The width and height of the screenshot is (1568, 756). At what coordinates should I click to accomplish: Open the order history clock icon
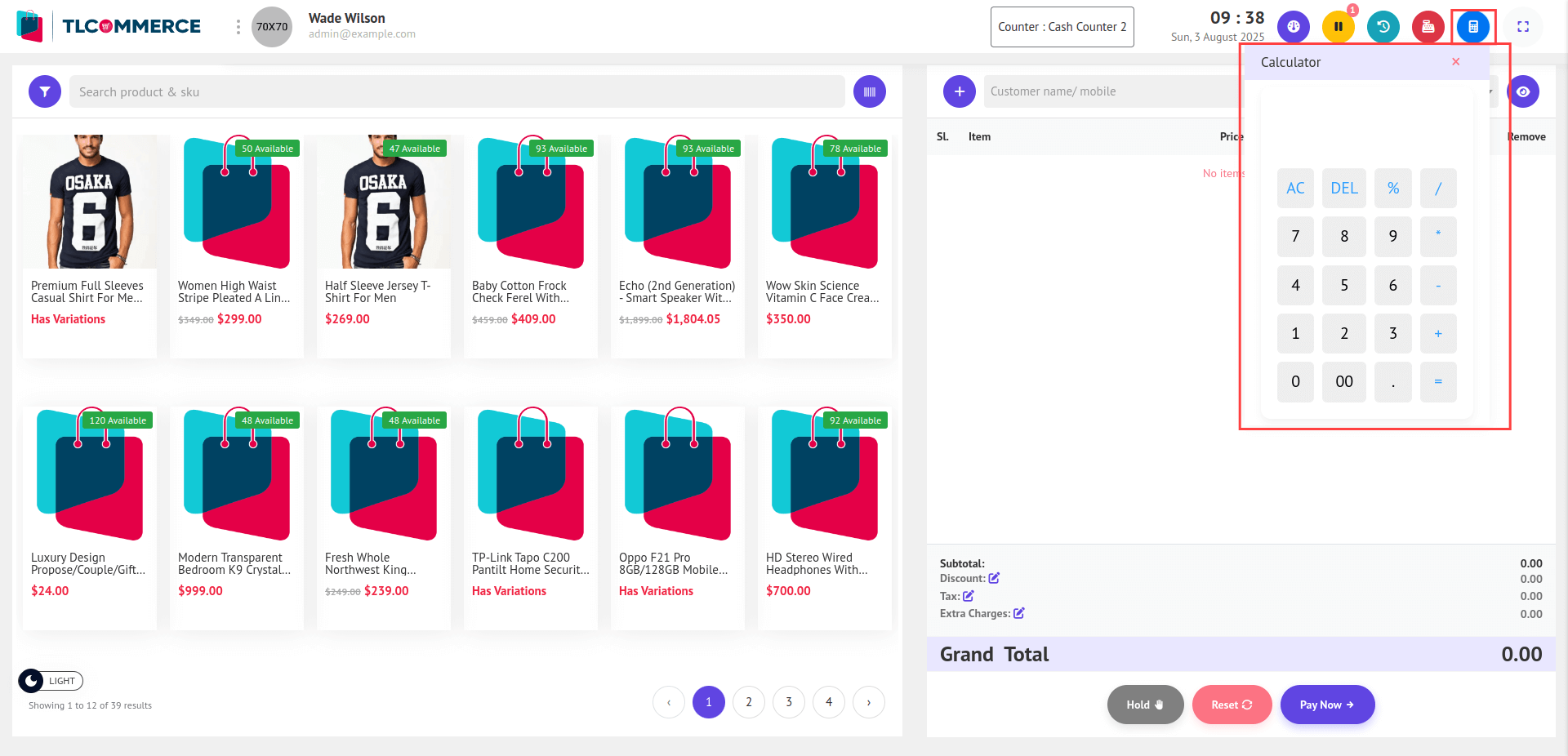(1383, 27)
